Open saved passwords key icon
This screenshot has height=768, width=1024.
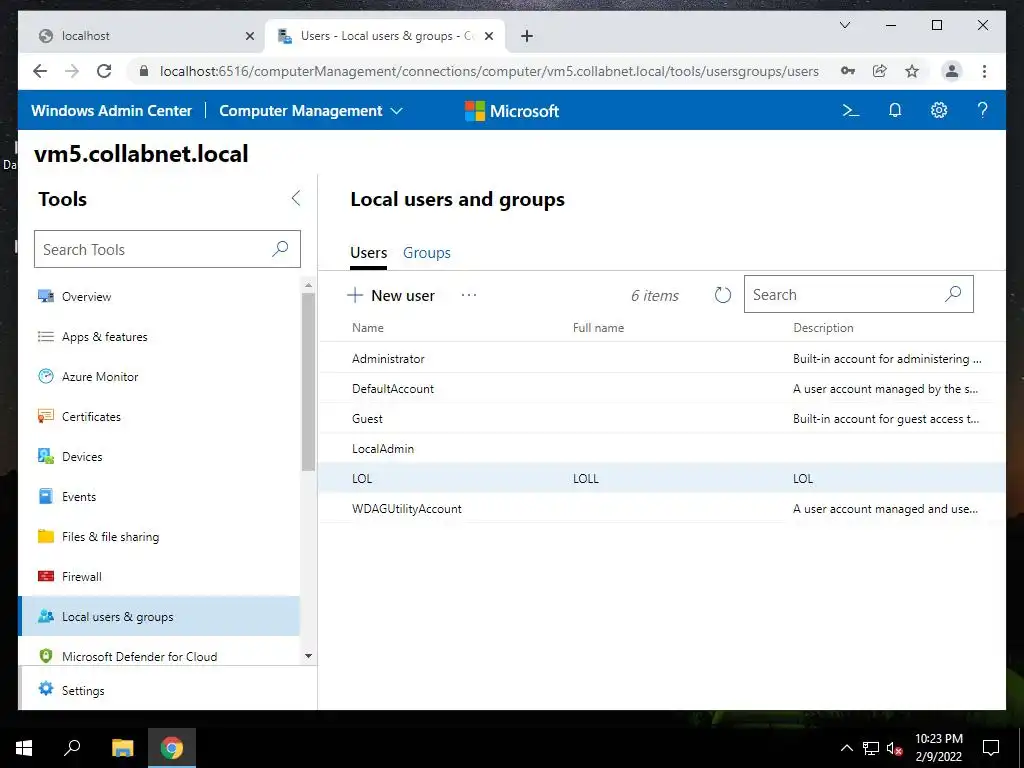click(x=848, y=71)
